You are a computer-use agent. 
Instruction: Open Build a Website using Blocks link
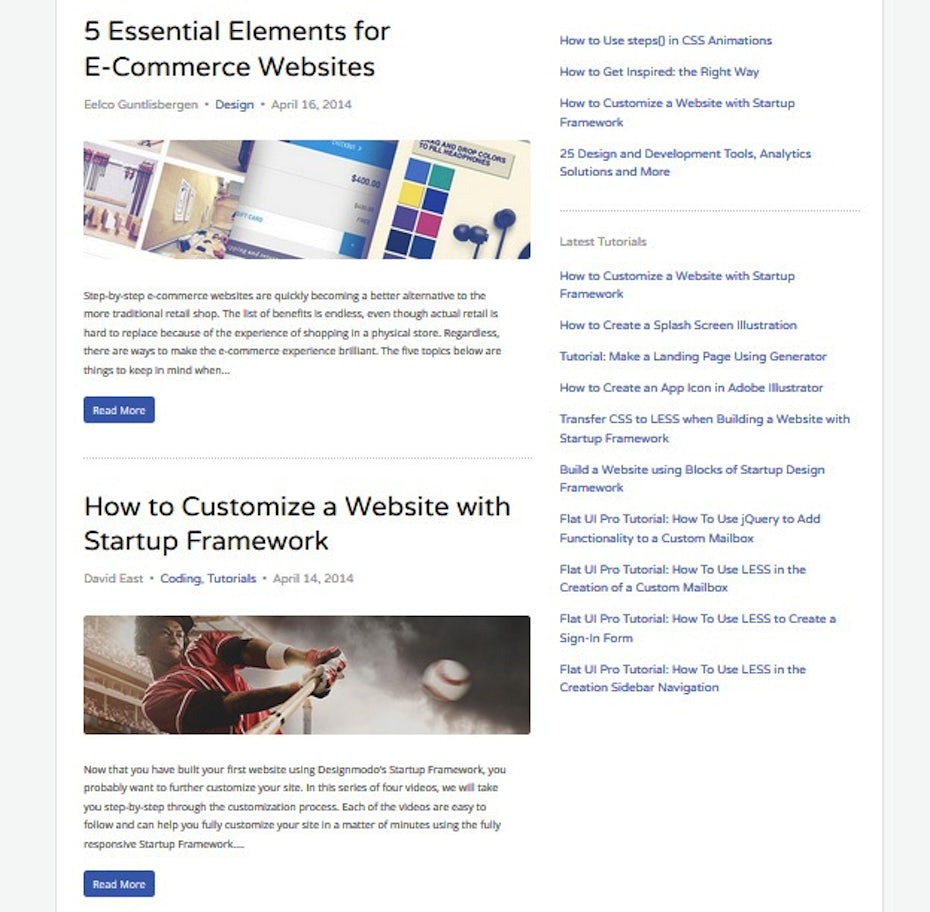point(692,479)
